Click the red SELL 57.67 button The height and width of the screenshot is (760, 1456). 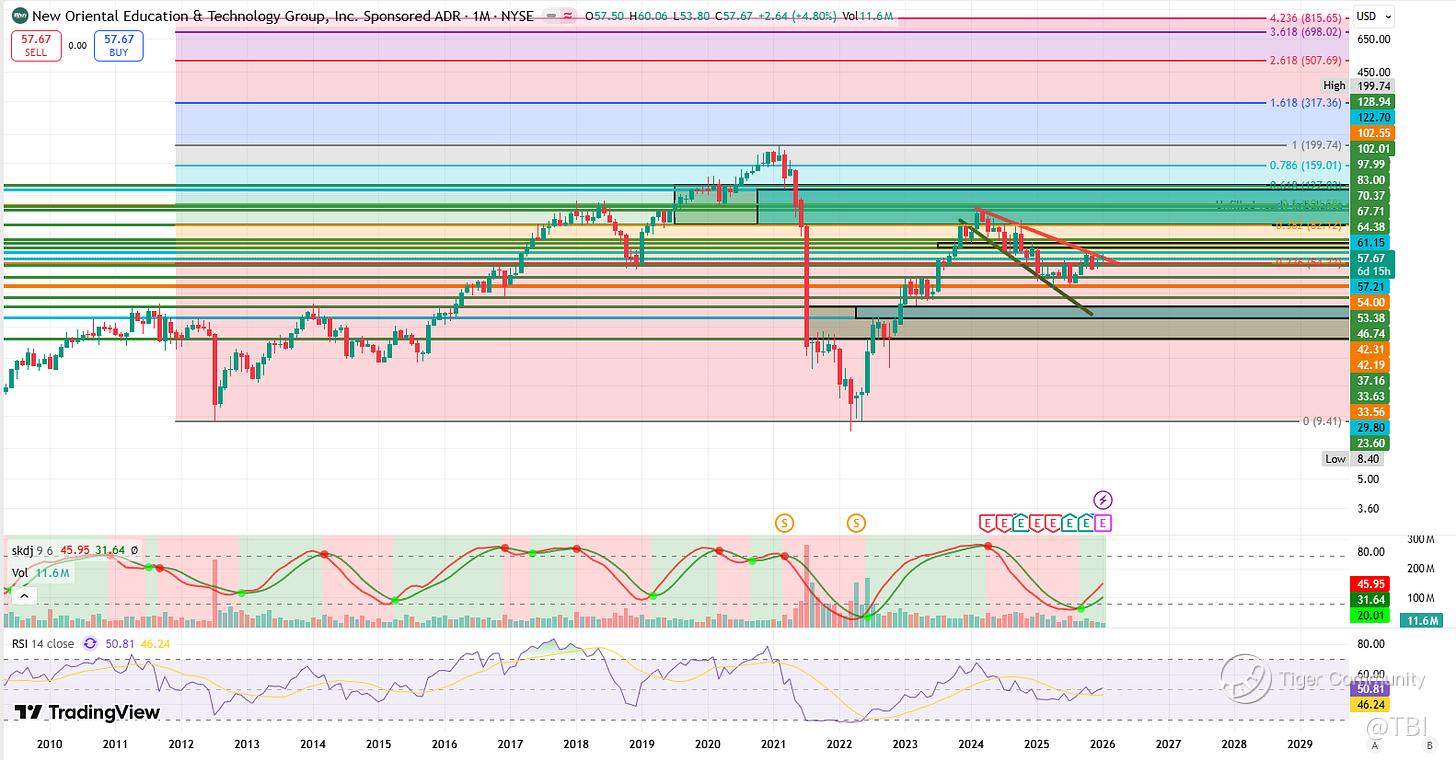[35, 46]
